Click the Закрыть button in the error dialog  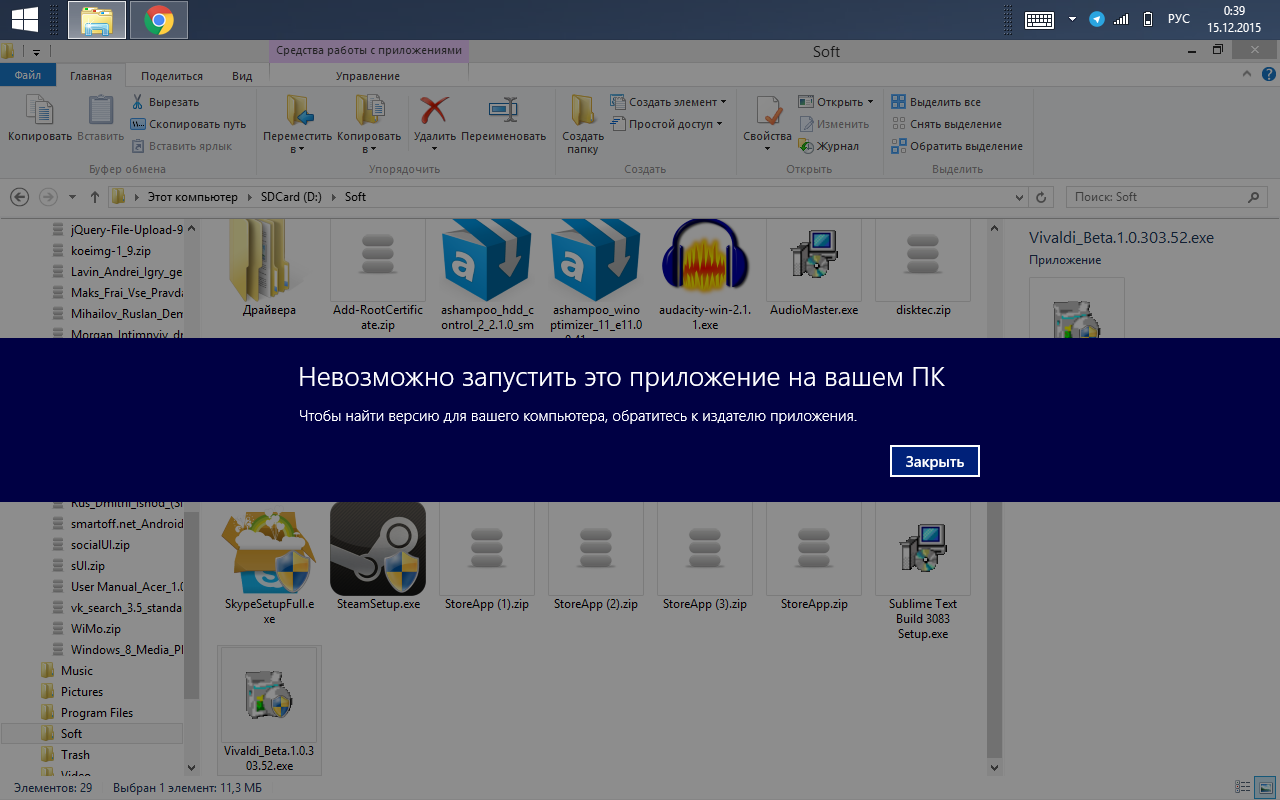pyautogui.click(x=934, y=461)
